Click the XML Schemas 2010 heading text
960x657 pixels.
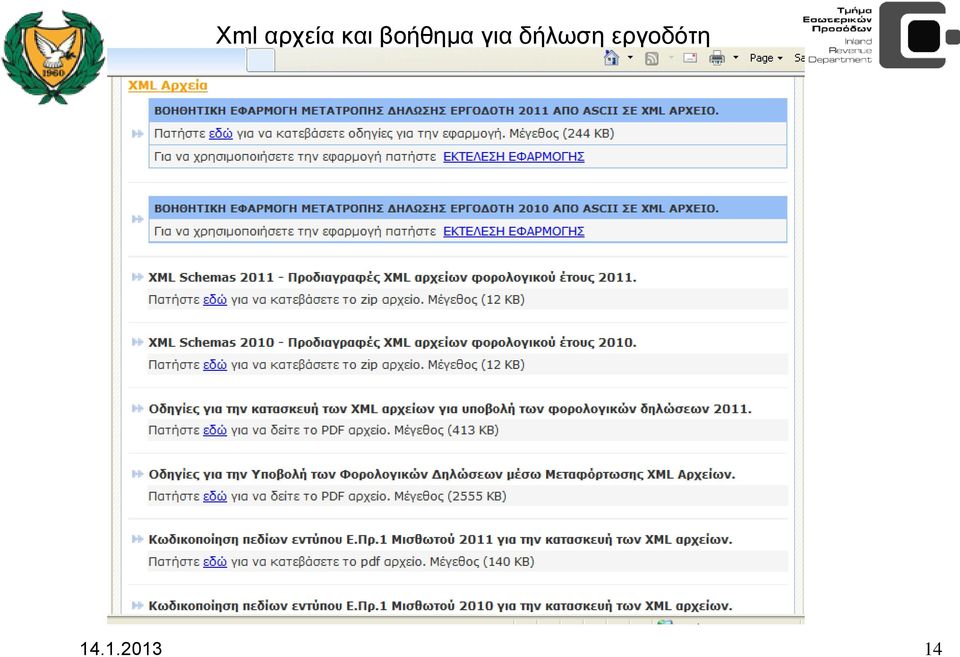point(392,343)
